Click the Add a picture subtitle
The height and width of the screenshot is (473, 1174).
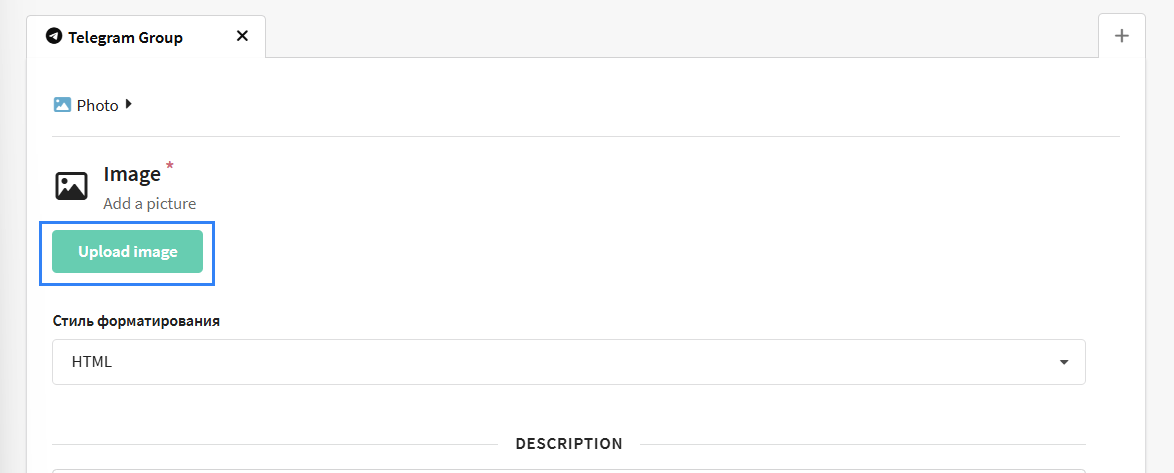click(x=150, y=204)
